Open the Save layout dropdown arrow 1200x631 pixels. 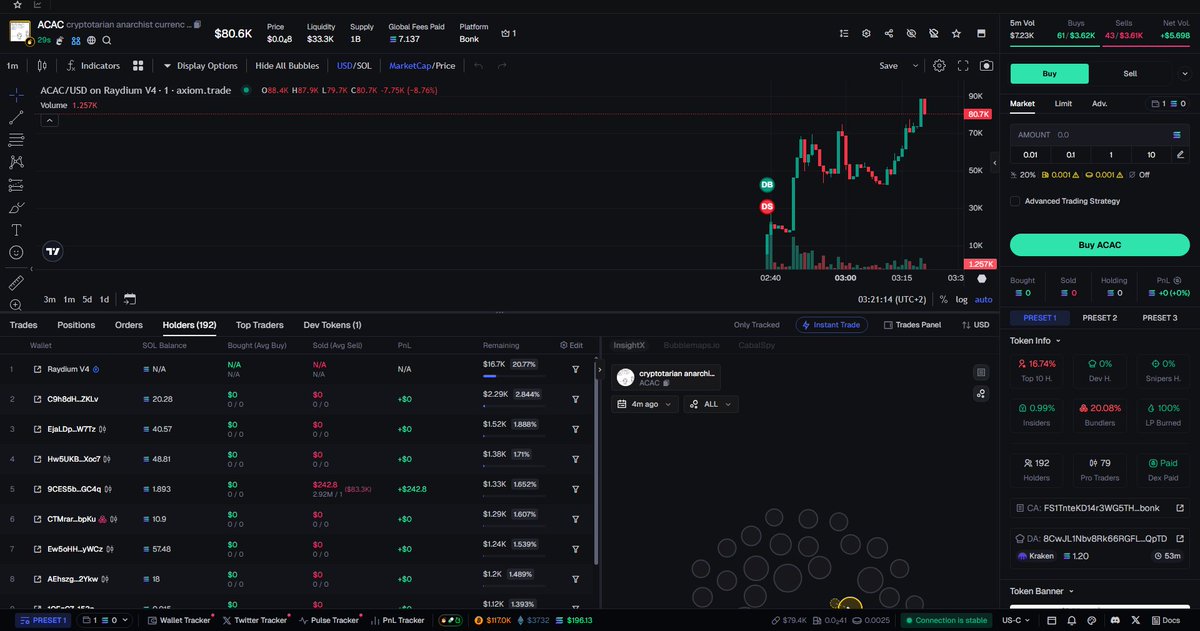click(x=915, y=66)
